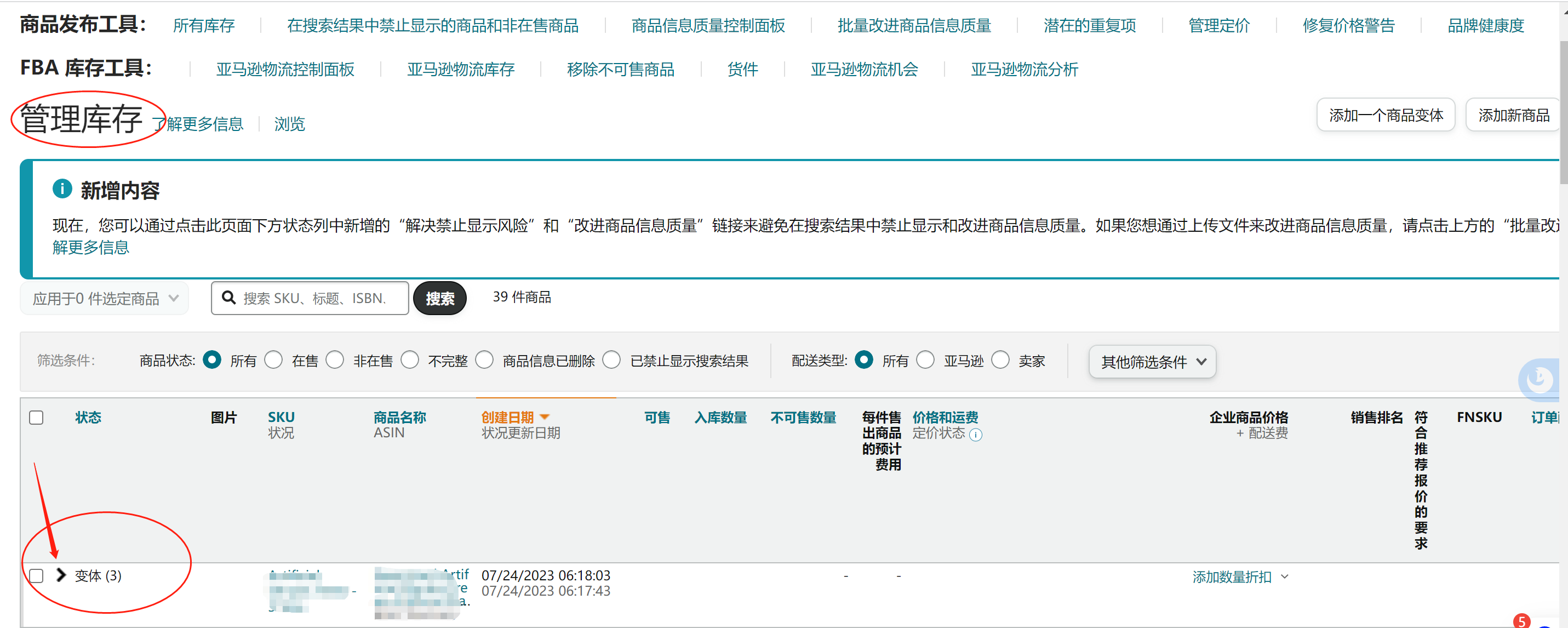
Task: Sort by 不可售数量 column header
Action: [804, 417]
